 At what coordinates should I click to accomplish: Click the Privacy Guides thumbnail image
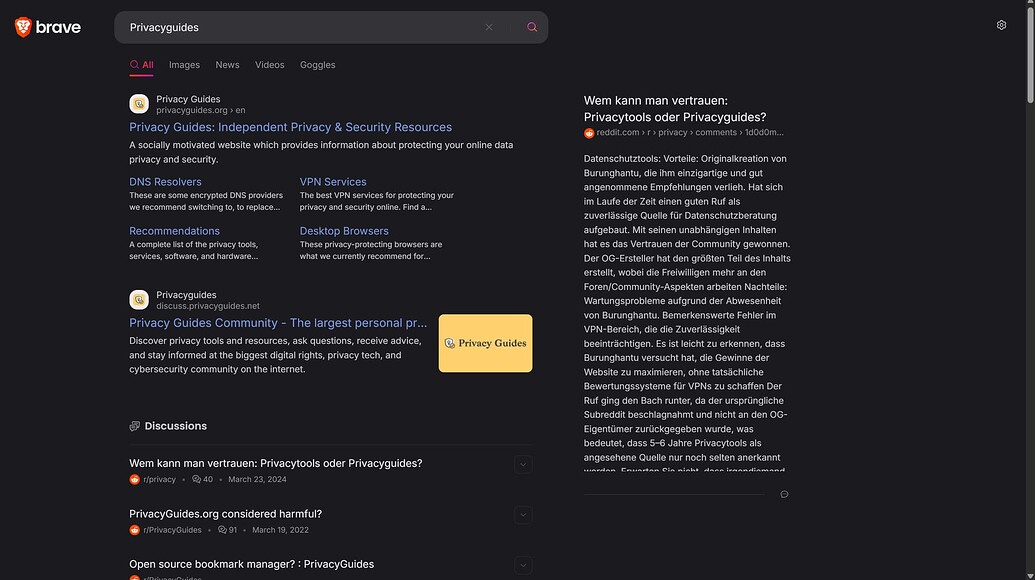(x=486, y=342)
